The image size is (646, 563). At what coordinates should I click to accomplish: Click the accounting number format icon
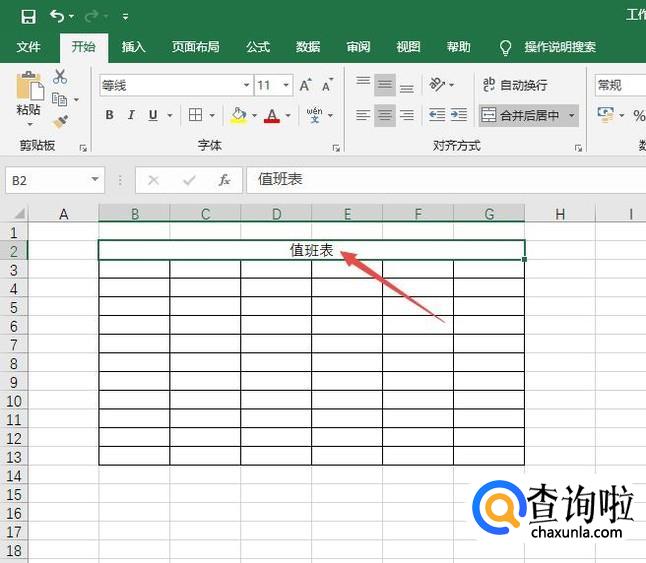coord(606,115)
